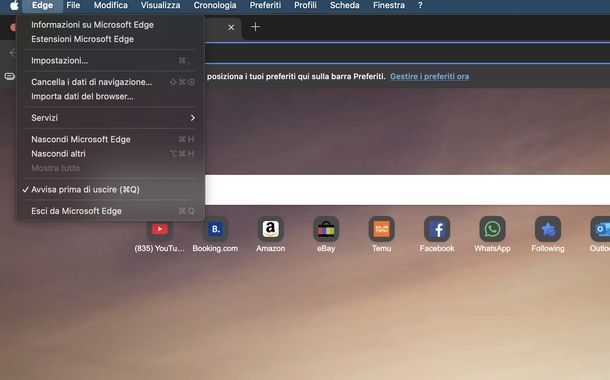Open the eBay shortcut tile
Screen dimensions: 610x380
(x=326, y=229)
